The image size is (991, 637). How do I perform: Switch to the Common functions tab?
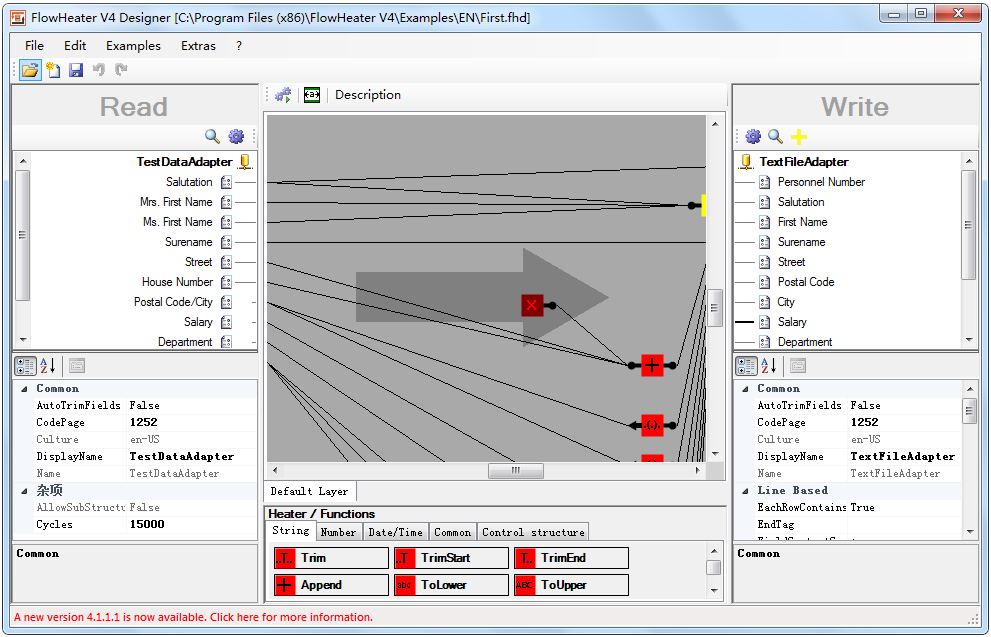coord(453,532)
